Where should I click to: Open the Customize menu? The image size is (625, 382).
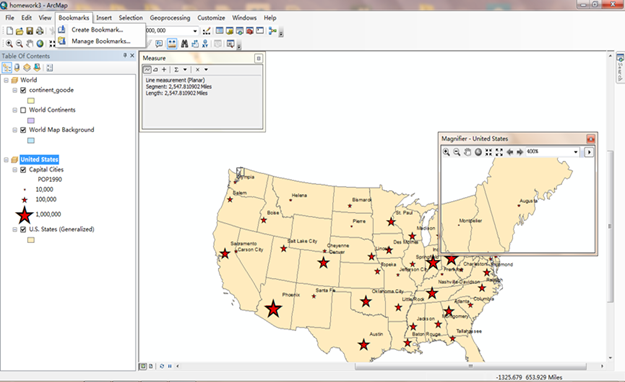211,18
